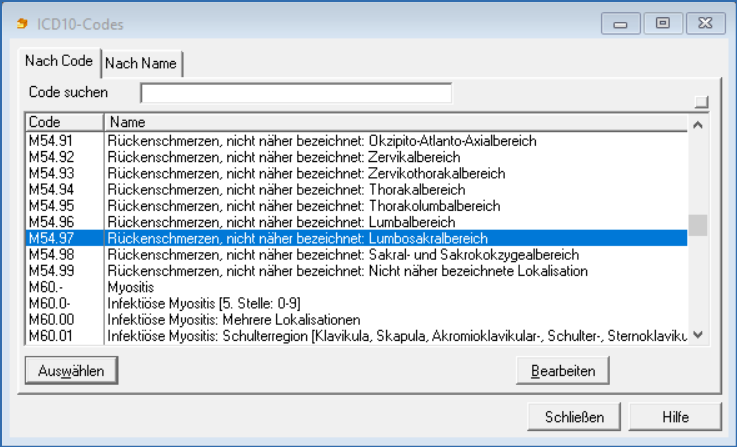Select row M54.92 Zervikalbereich
This screenshot has height=447, width=737.
pyautogui.click(x=356, y=157)
